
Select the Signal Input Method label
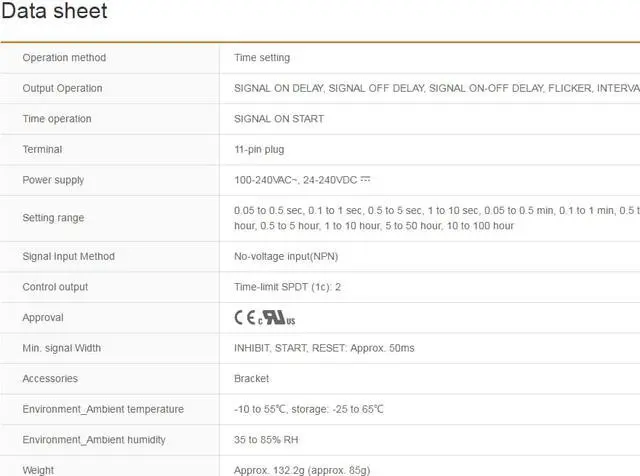point(68,256)
